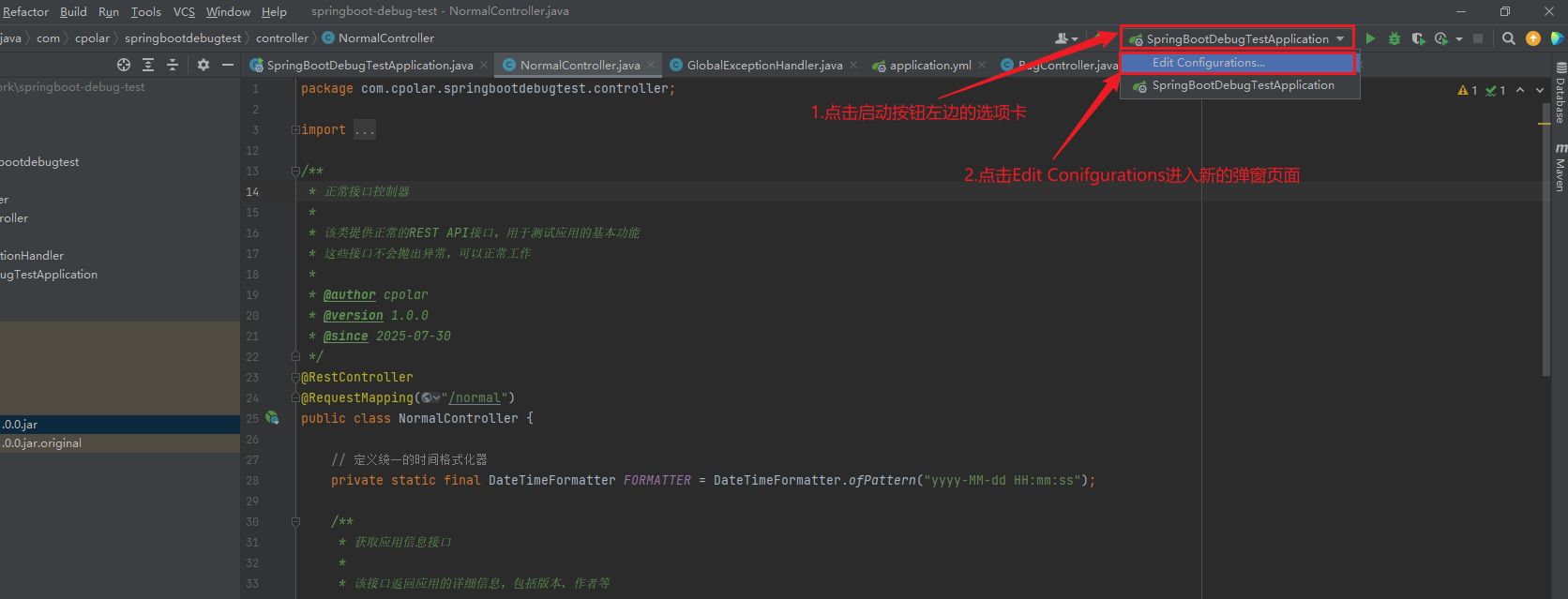Click the Select Opened File target icon
Viewport: 1568px width, 599px height.
coord(124,65)
